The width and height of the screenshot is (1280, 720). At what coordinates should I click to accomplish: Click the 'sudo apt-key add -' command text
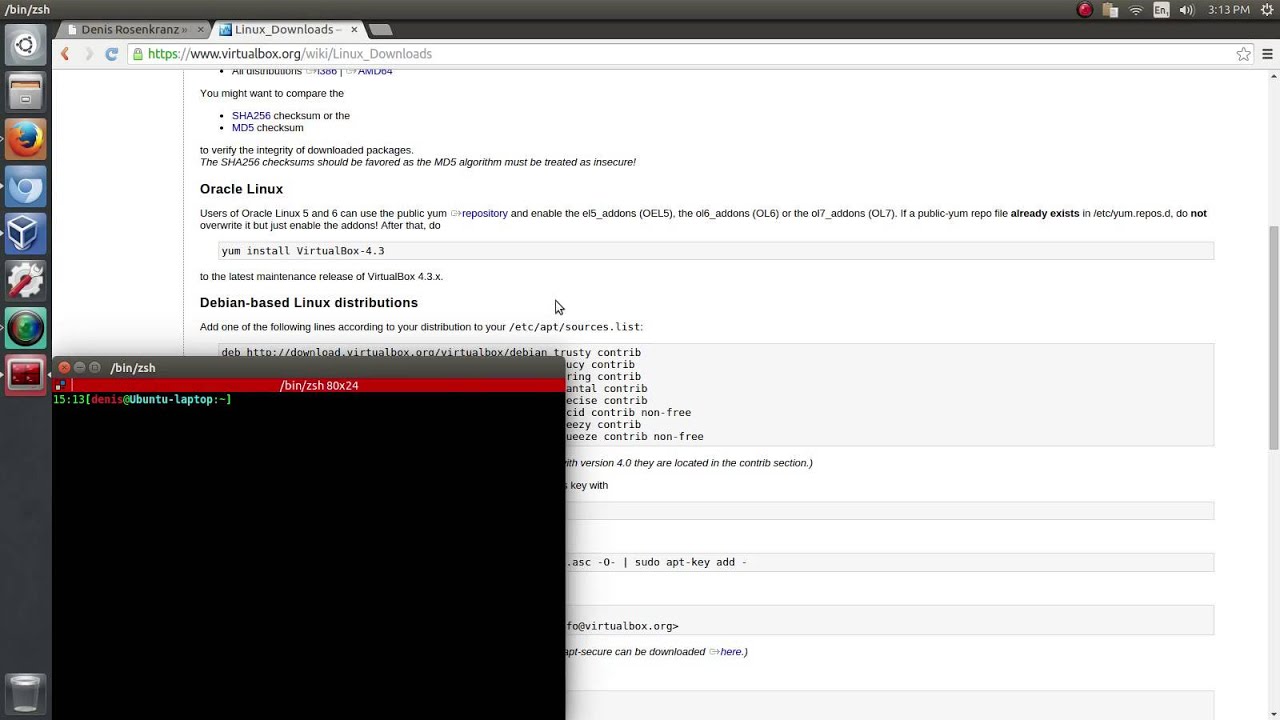[x=691, y=562]
